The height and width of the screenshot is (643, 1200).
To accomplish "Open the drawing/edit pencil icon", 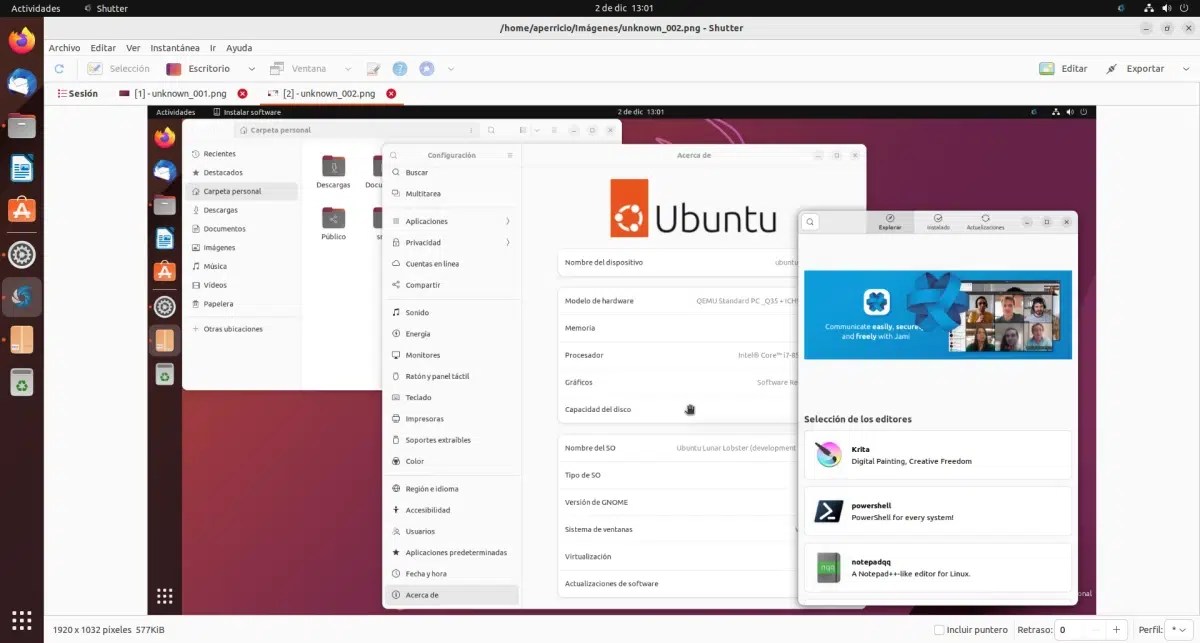I will pyautogui.click(x=373, y=68).
